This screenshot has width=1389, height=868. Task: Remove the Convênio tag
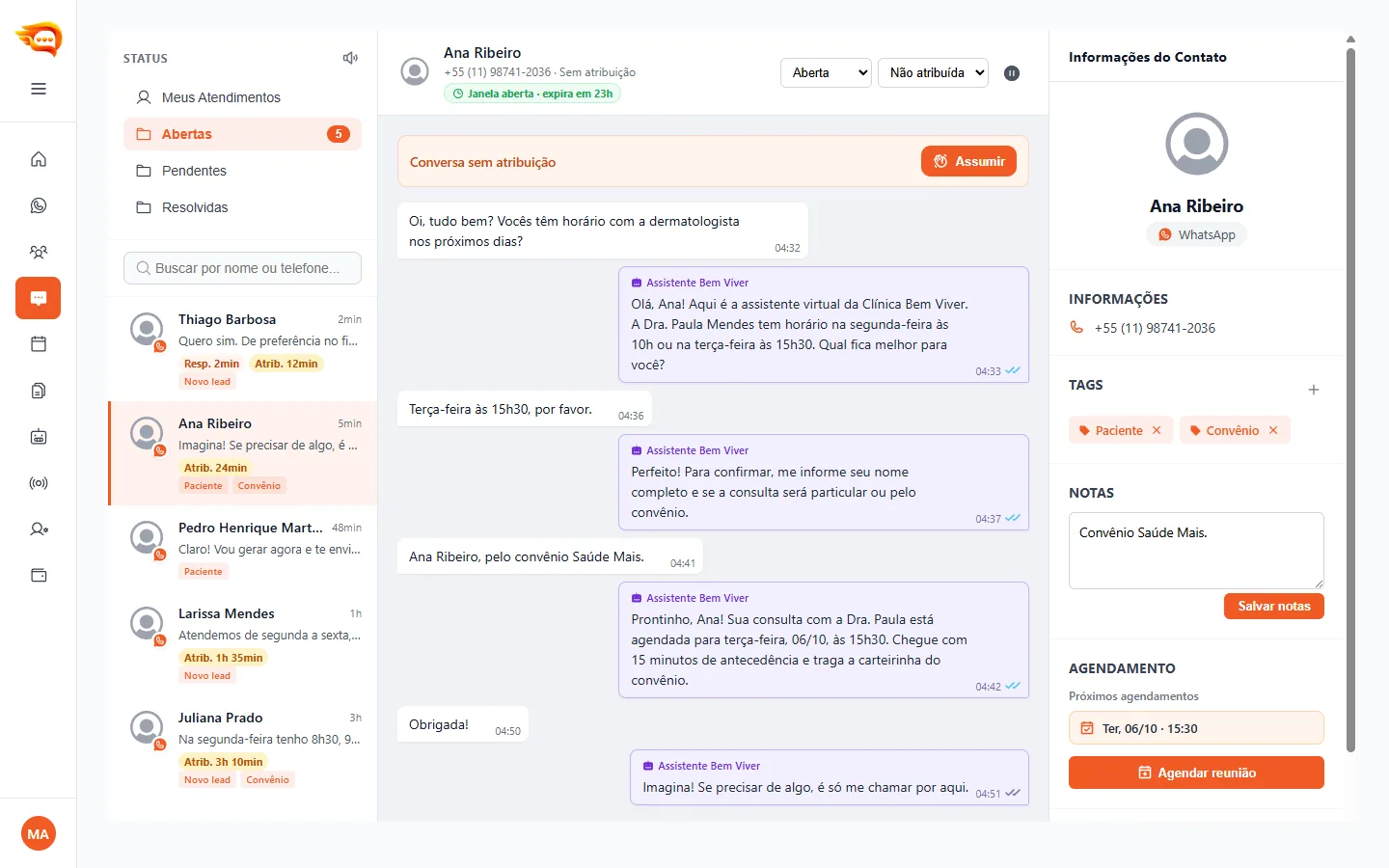[x=1273, y=430]
